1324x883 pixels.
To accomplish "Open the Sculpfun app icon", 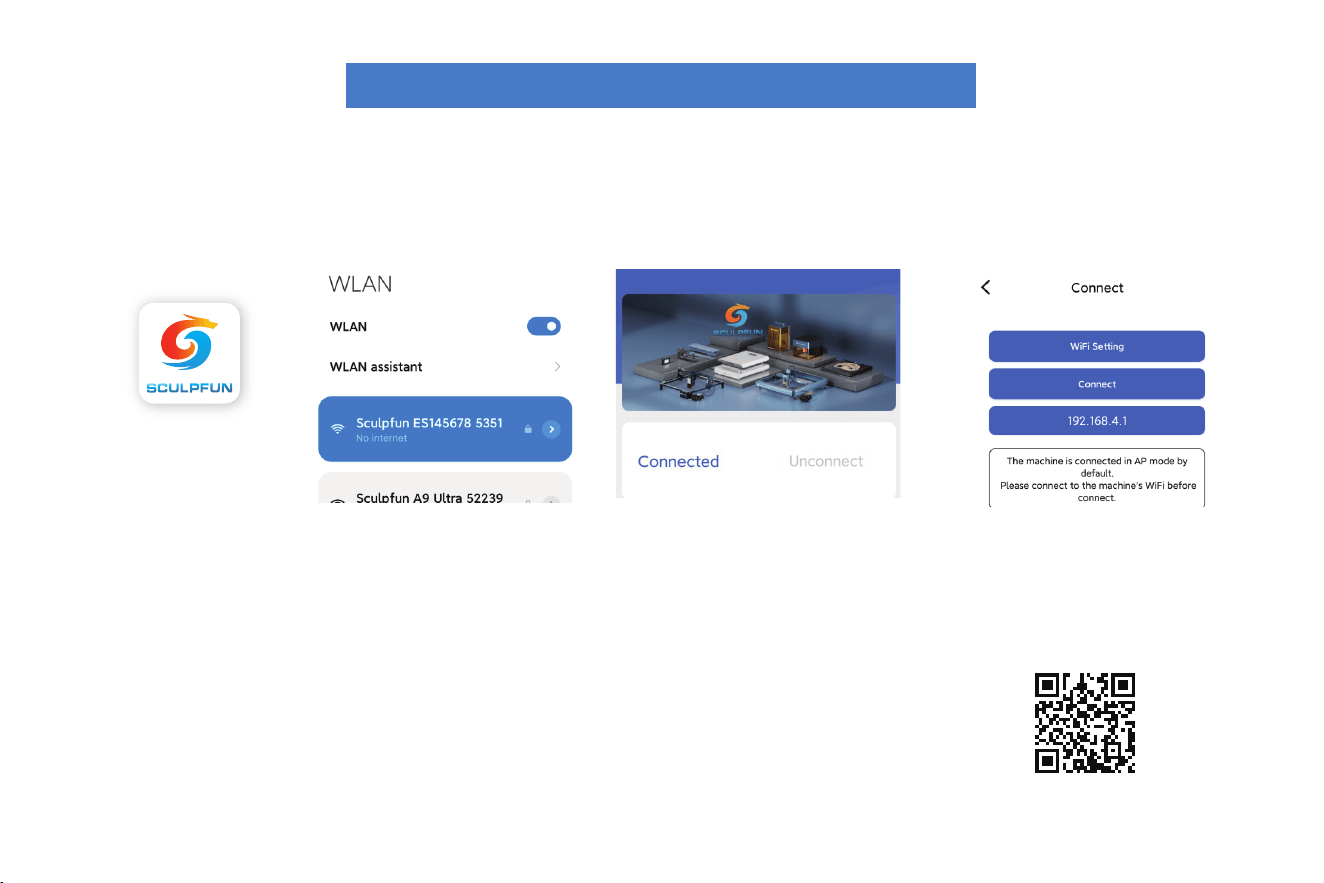I will click(189, 353).
